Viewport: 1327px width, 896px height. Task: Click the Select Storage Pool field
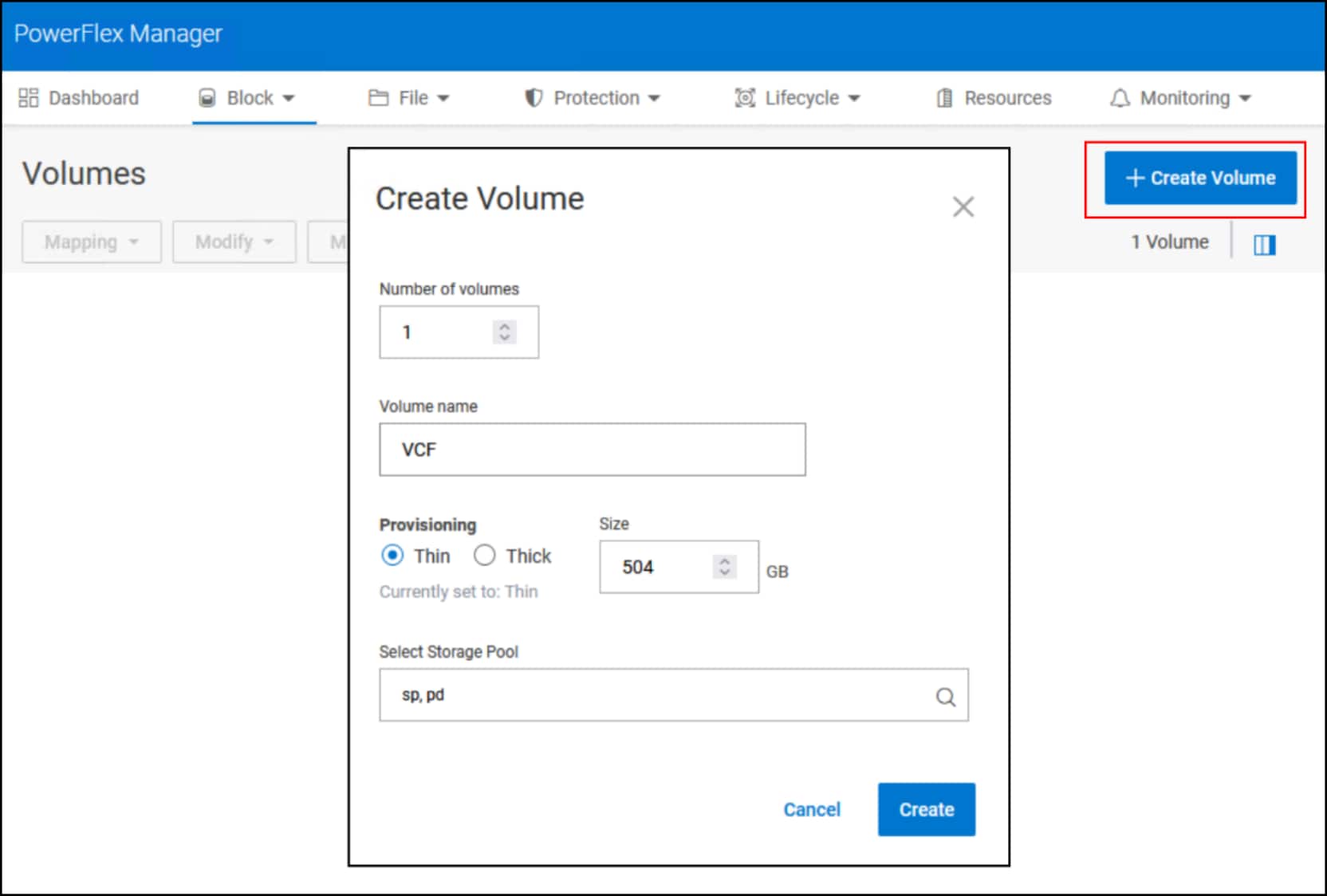[x=674, y=695]
